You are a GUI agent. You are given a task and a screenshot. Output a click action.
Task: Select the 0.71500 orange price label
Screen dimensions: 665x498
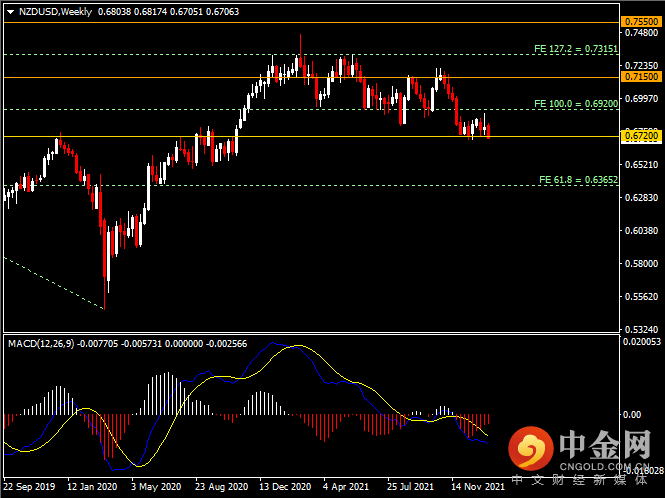click(x=642, y=77)
